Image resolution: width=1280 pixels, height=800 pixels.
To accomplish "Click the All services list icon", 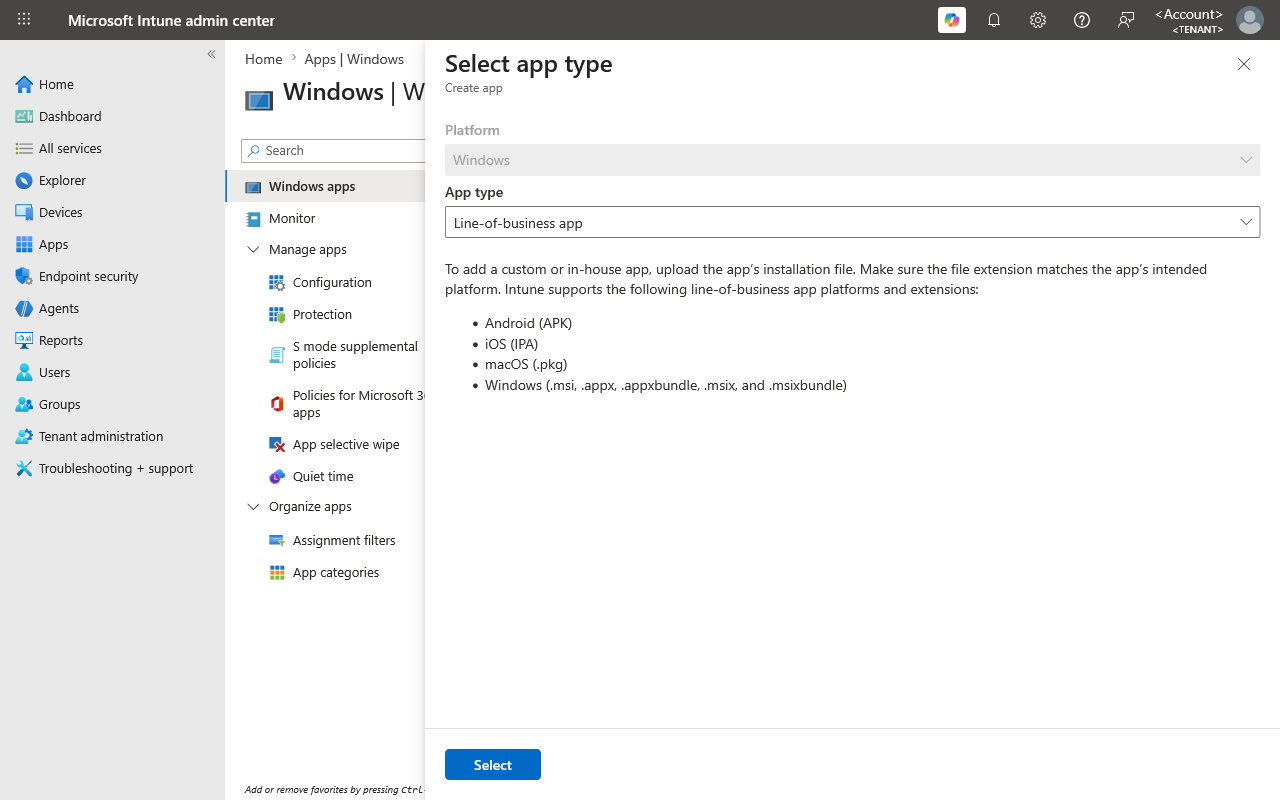I will pyautogui.click(x=24, y=148).
